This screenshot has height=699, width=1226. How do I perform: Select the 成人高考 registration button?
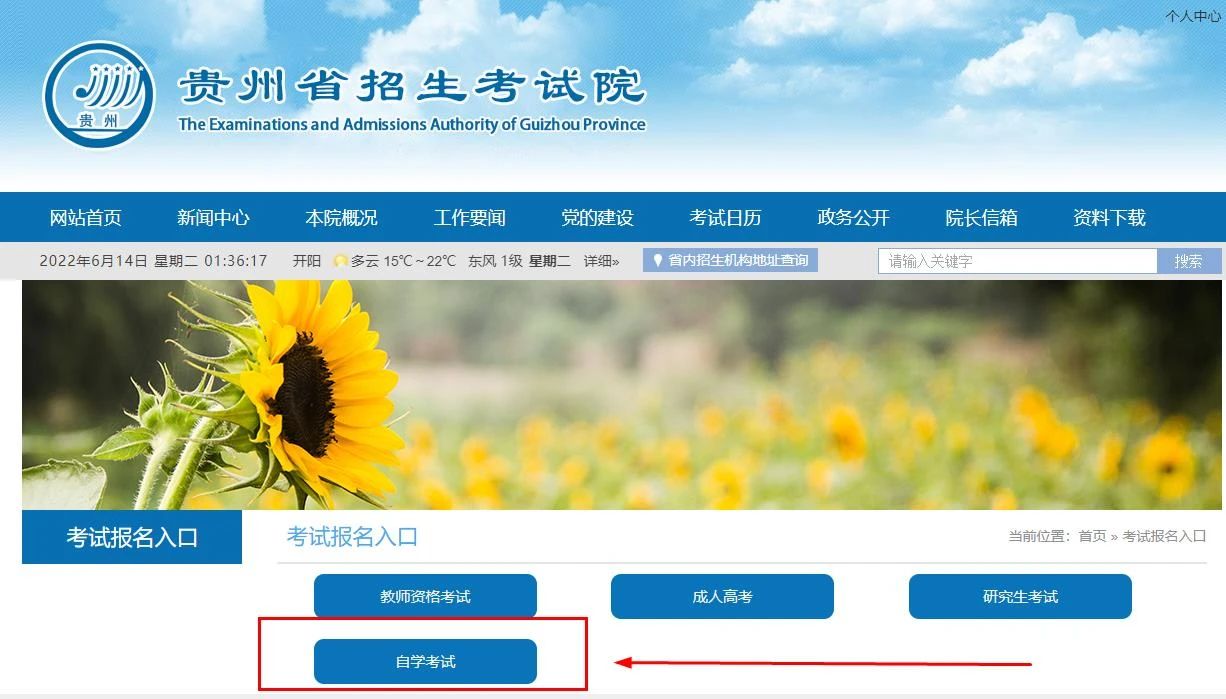[x=722, y=597]
